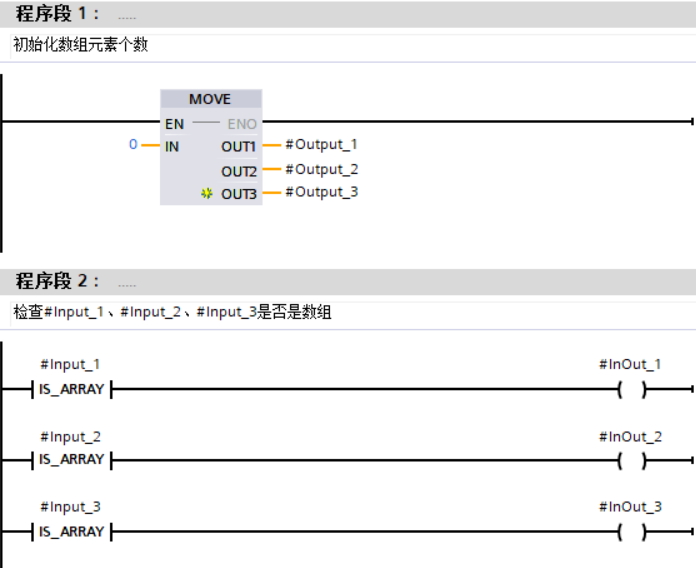Viewport: 696px width, 568px height.
Task: Edit the network 2 comment about checking arrays
Action: click(172, 313)
